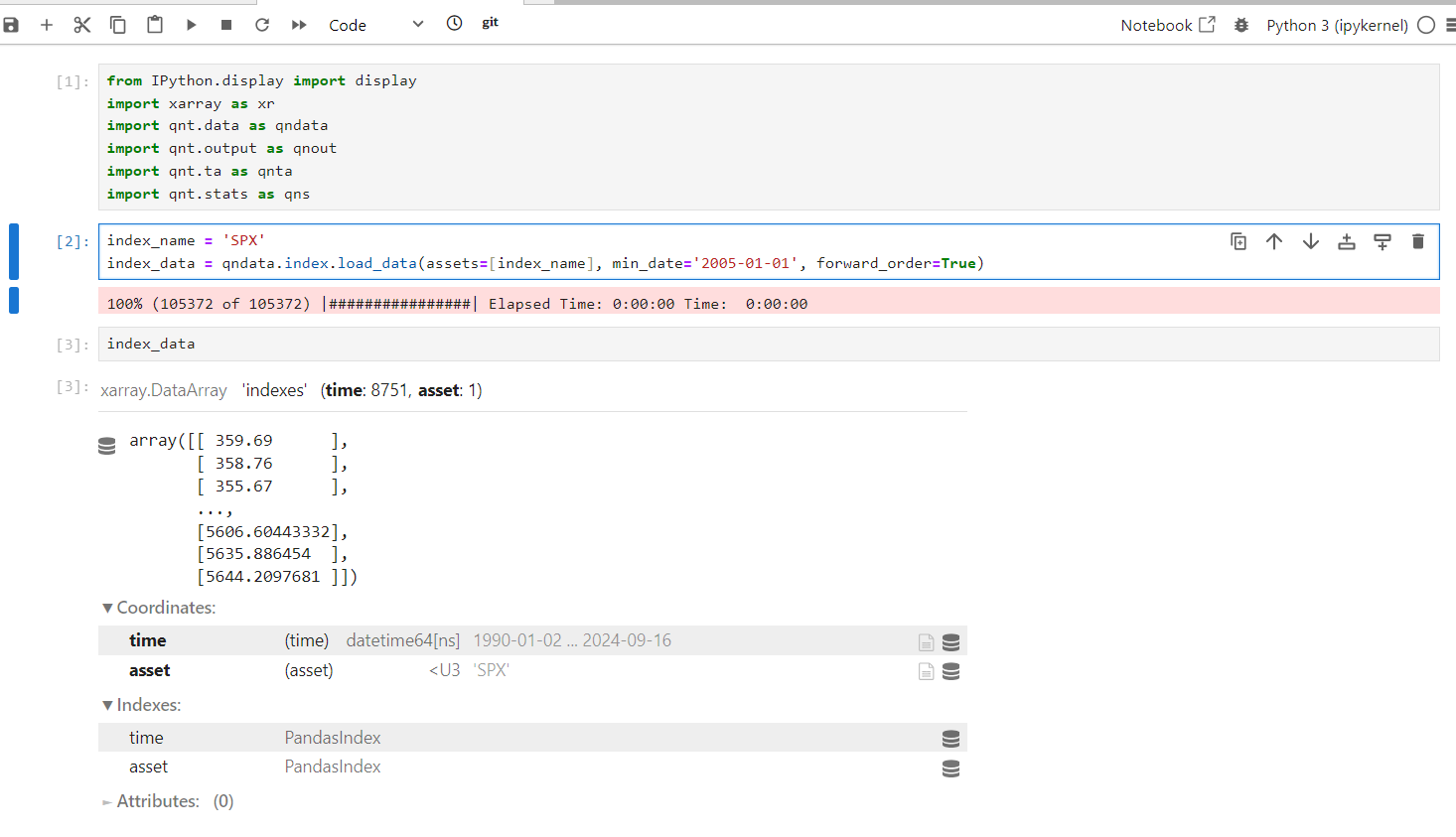Insert a cell below the active cell
Screen dimensions: 1456x837
(x=1383, y=241)
